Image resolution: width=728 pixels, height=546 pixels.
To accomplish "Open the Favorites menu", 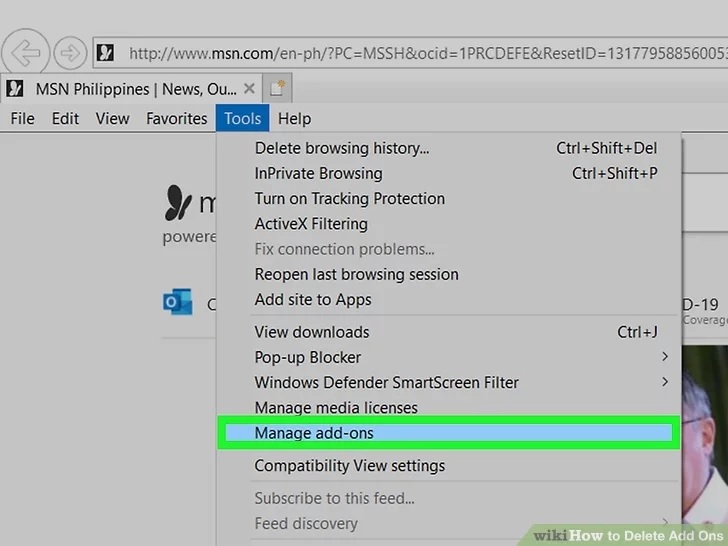I will (x=176, y=119).
